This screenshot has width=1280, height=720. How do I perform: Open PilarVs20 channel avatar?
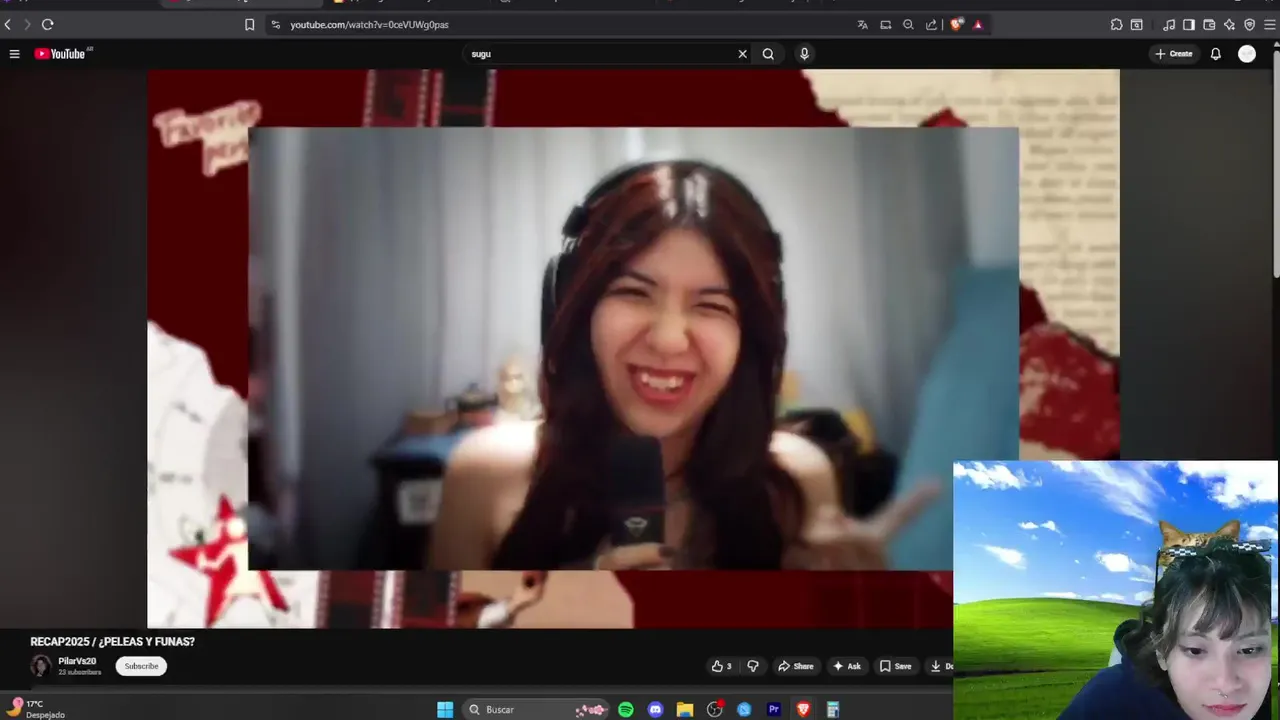(41, 666)
